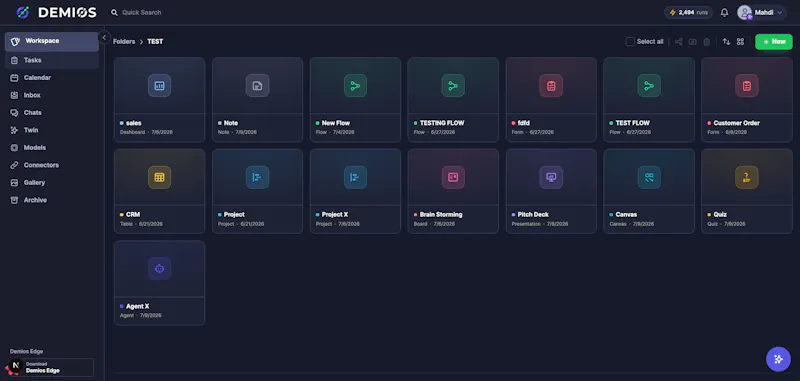Click the Quick Search magnifier icon
The image size is (800, 381).
[114, 13]
